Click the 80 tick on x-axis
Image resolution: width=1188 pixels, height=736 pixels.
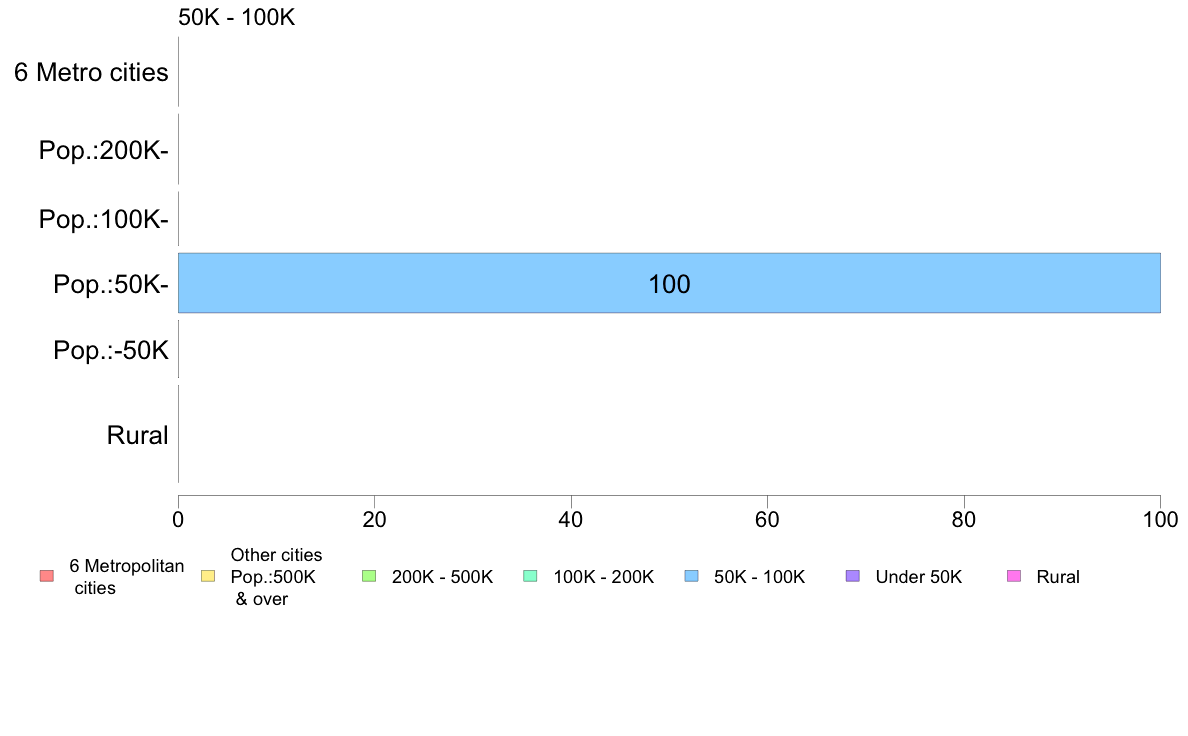[x=964, y=519]
